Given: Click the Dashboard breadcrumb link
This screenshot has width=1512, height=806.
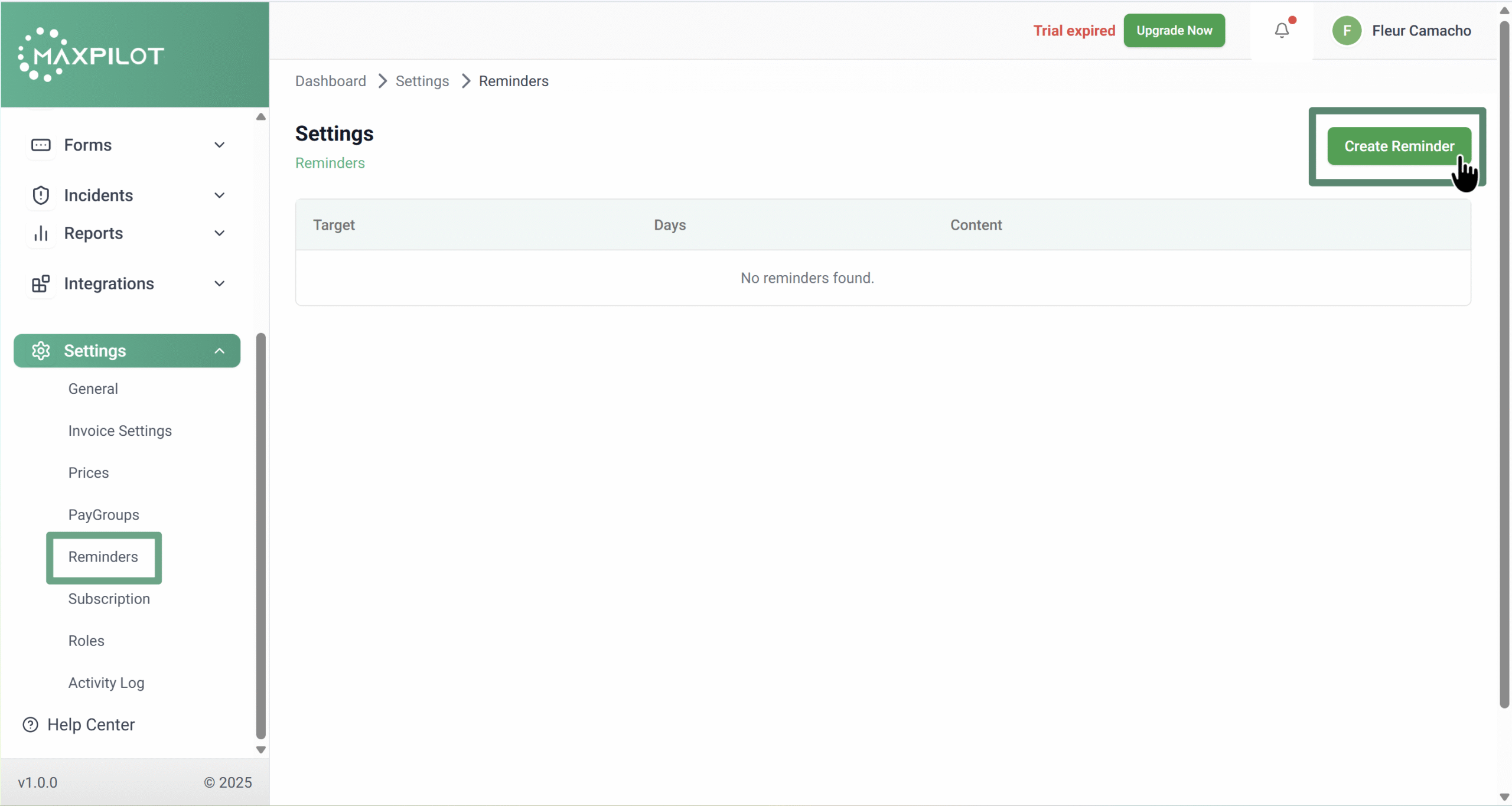Looking at the screenshot, I should tap(331, 81).
